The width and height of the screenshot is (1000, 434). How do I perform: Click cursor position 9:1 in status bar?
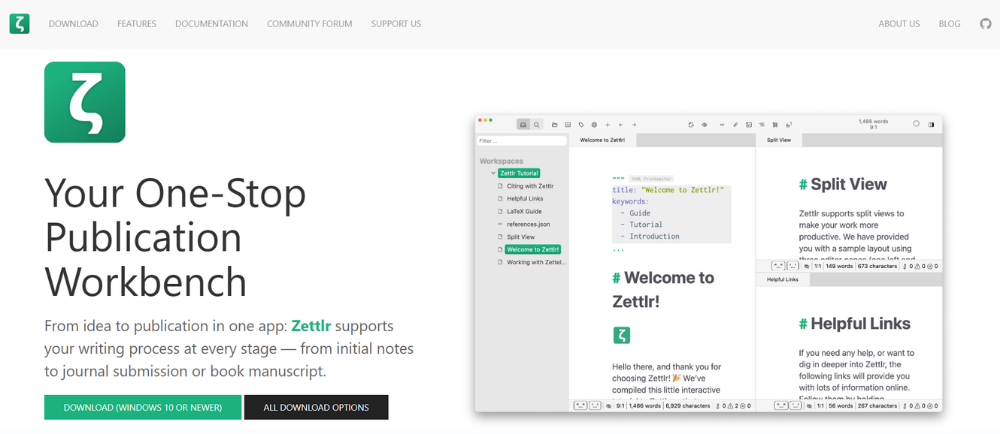click(621, 406)
